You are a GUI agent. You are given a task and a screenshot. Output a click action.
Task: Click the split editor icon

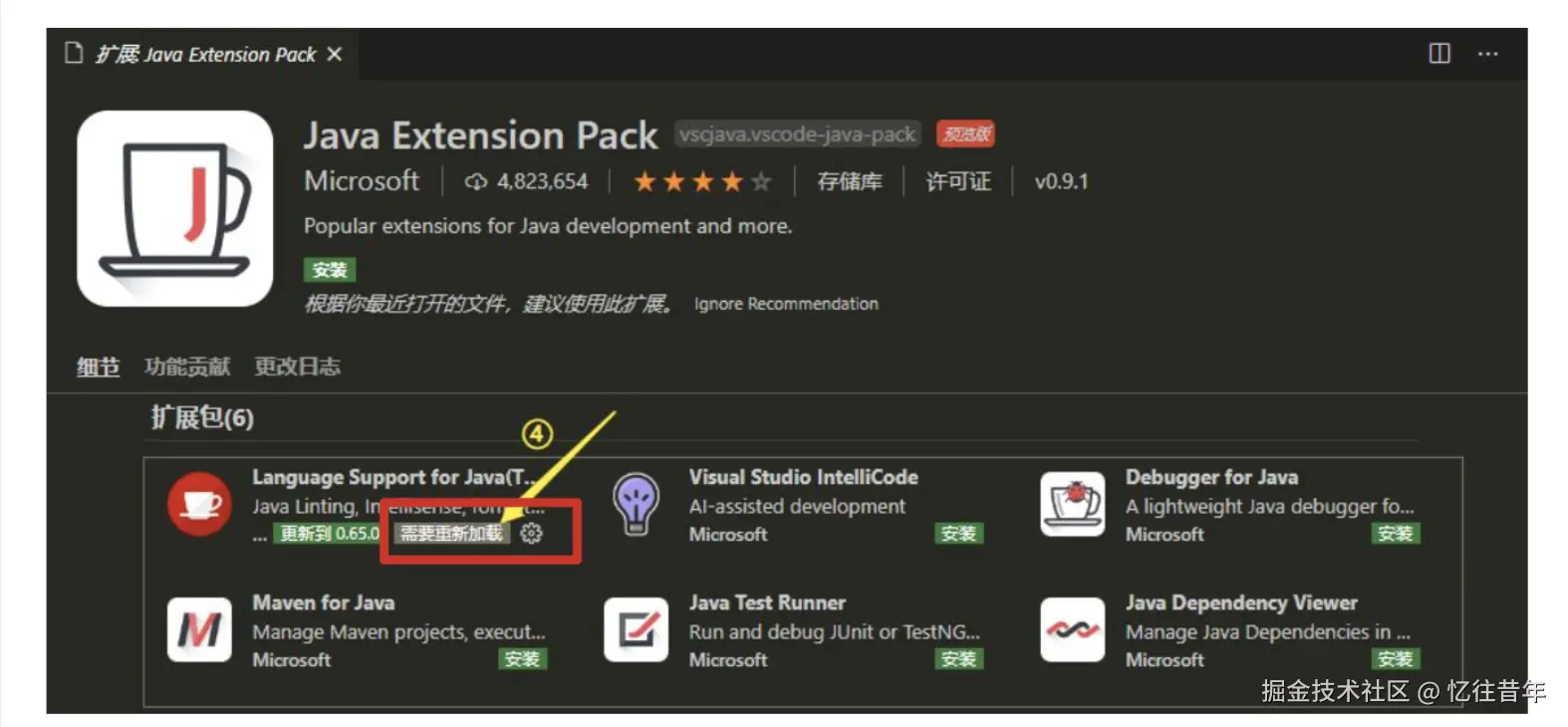[1439, 53]
